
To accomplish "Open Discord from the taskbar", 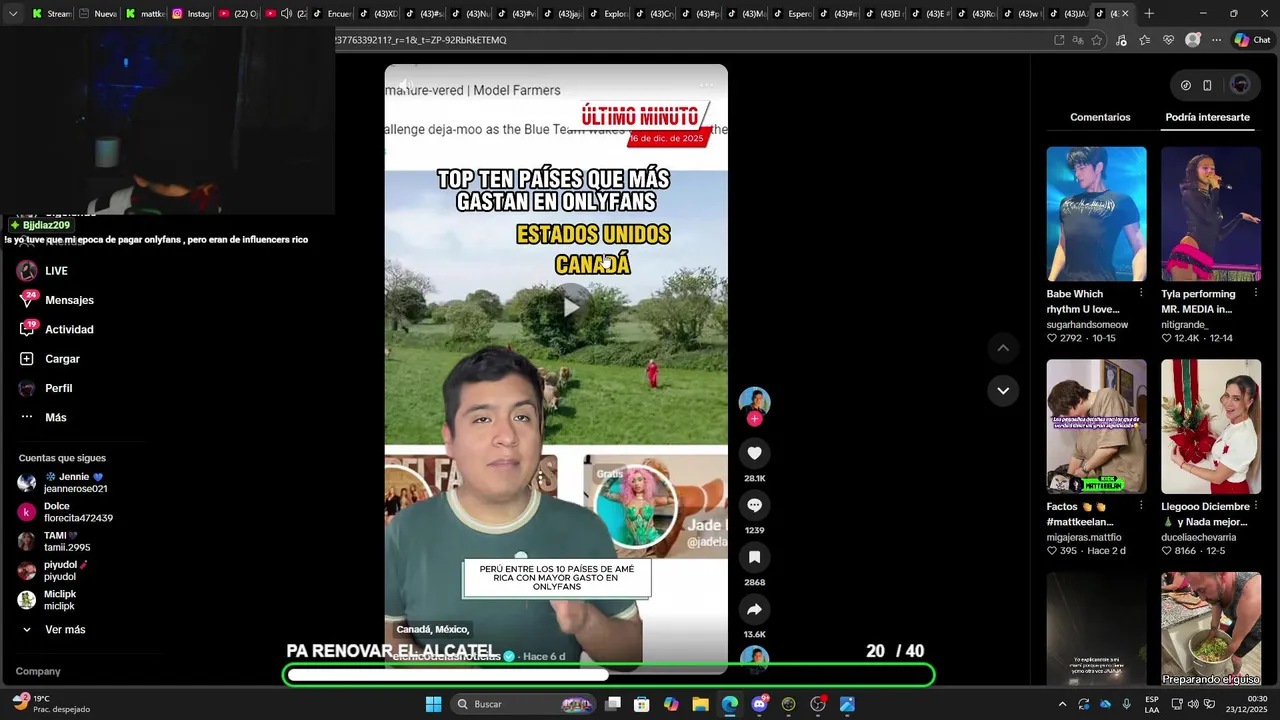I will click(759, 704).
